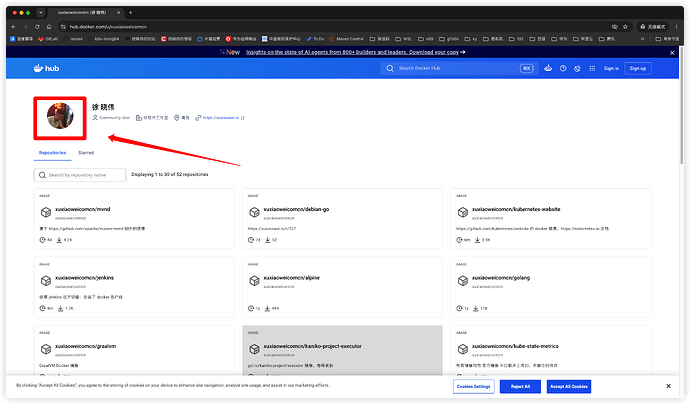This screenshot has width=690, height=404.
Task: Open the GitLab bookmark
Action: [48, 39]
